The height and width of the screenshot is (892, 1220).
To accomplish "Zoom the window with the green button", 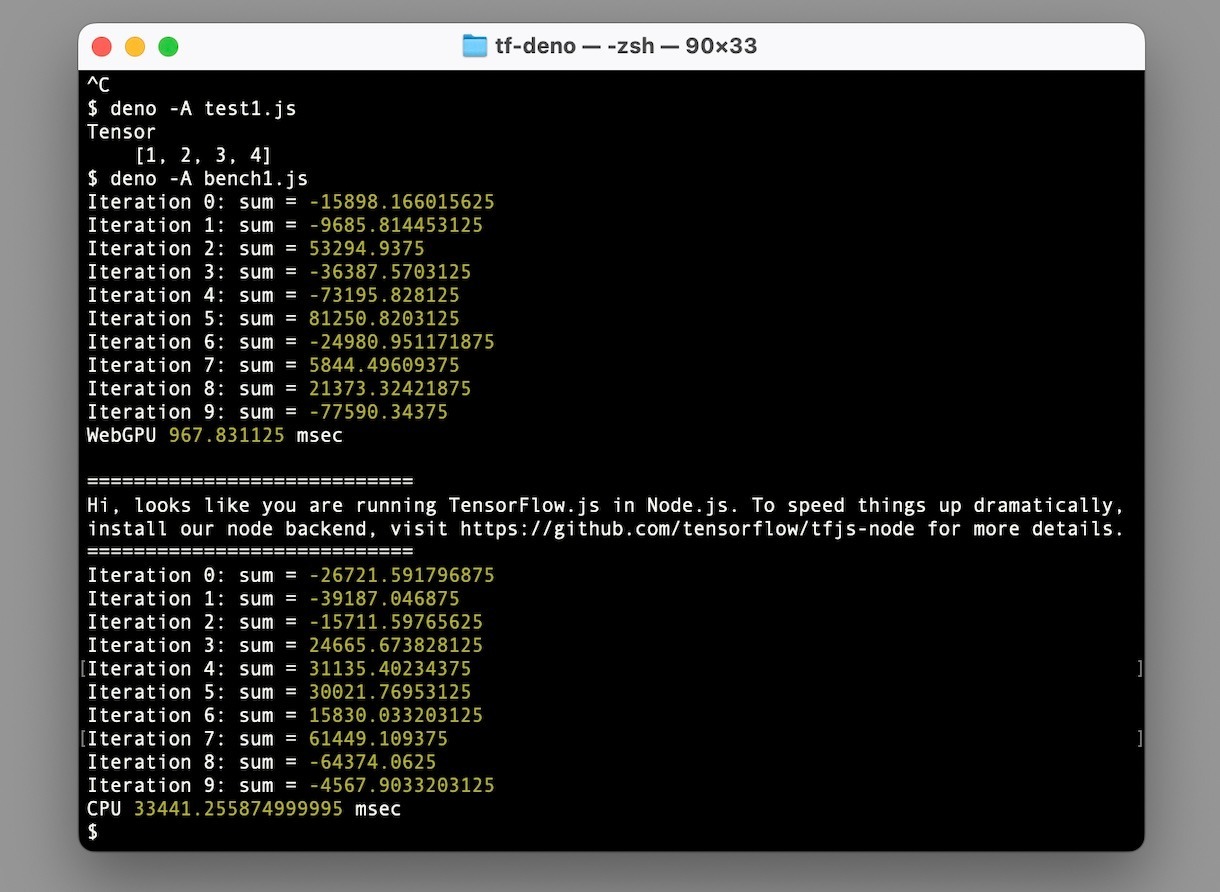I will pyautogui.click(x=168, y=46).
